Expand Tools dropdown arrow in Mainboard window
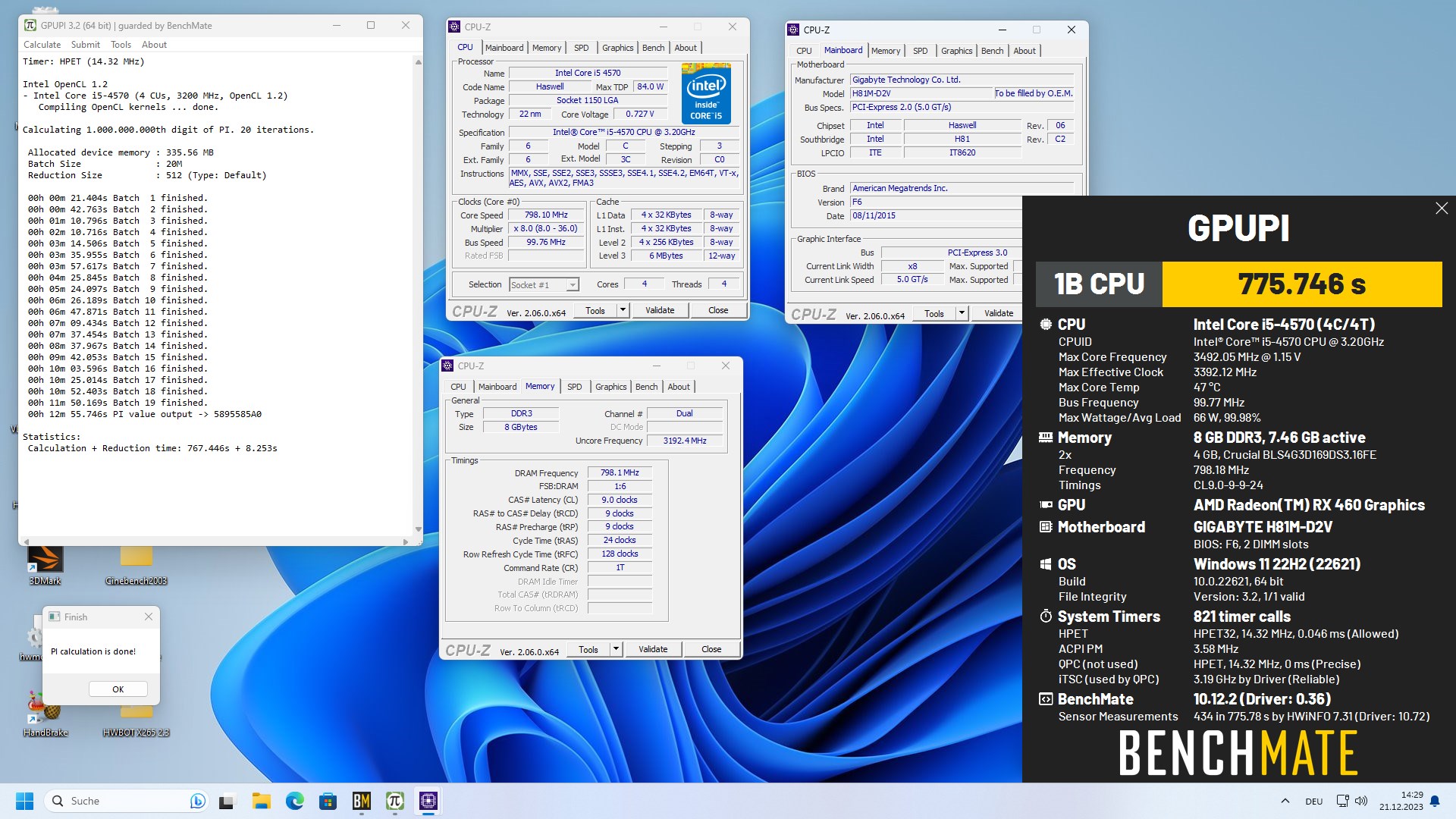 point(962,313)
